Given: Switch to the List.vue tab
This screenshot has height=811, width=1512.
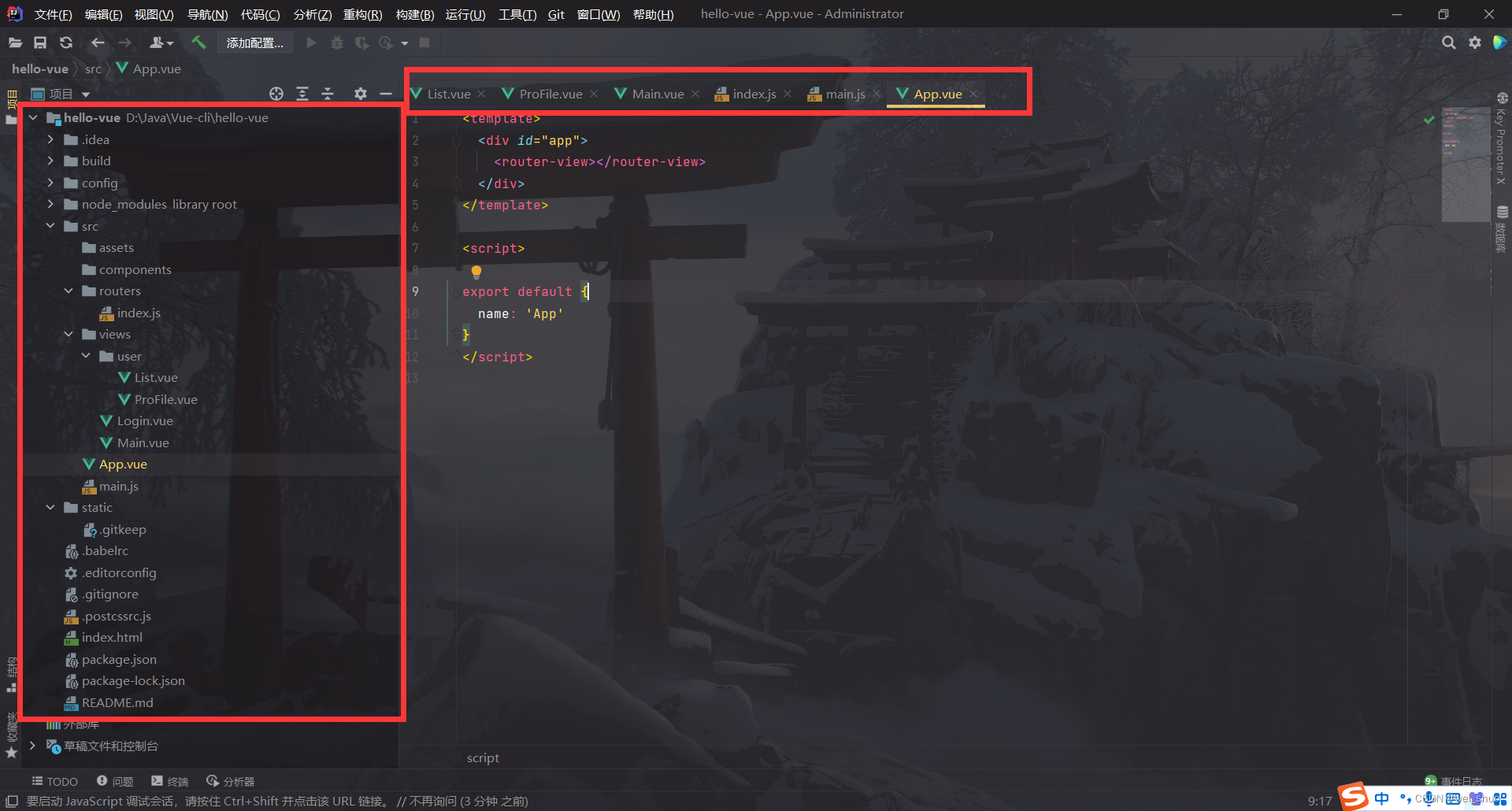Looking at the screenshot, I should click(448, 94).
